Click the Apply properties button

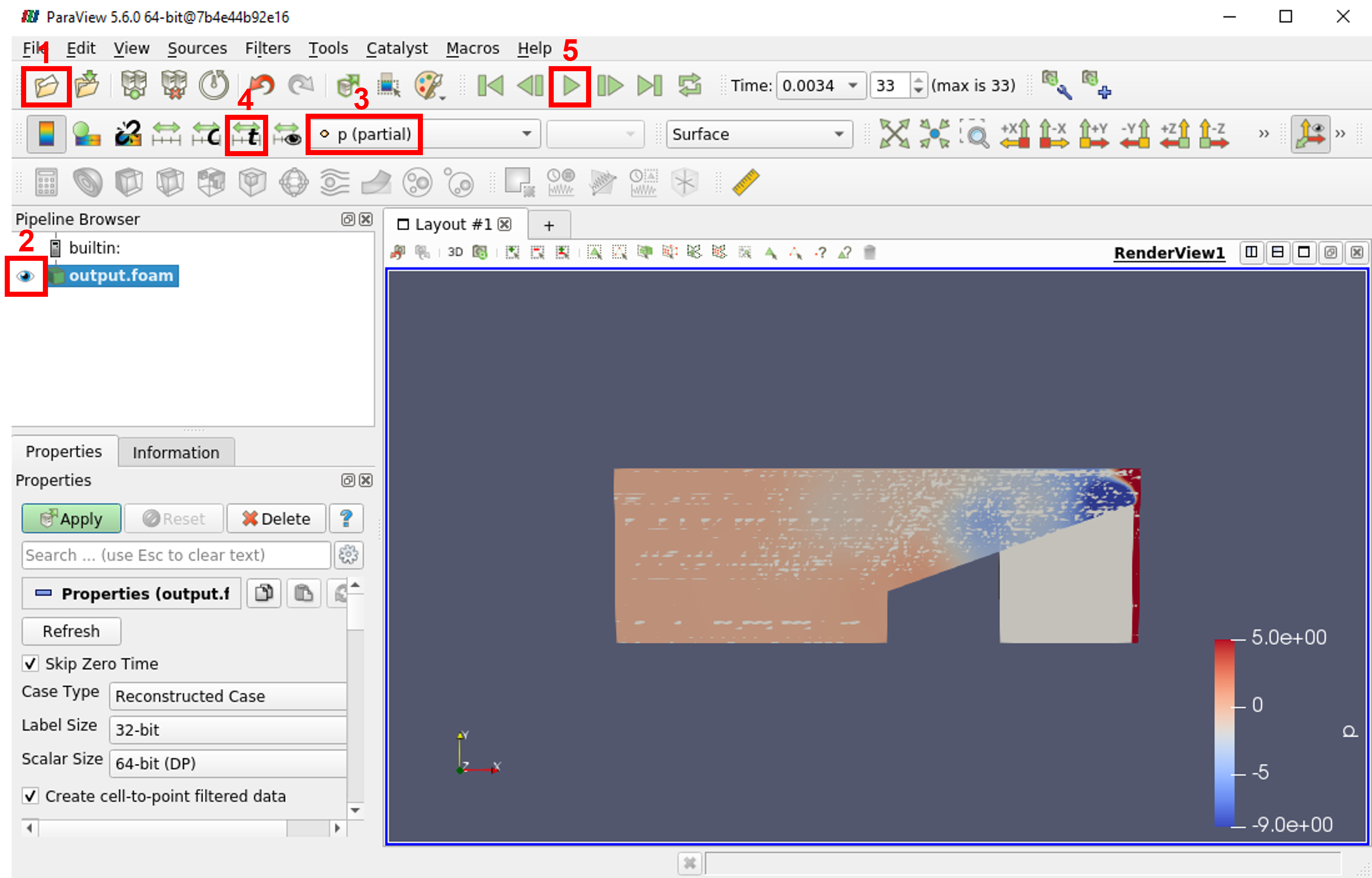click(x=71, y=518)
